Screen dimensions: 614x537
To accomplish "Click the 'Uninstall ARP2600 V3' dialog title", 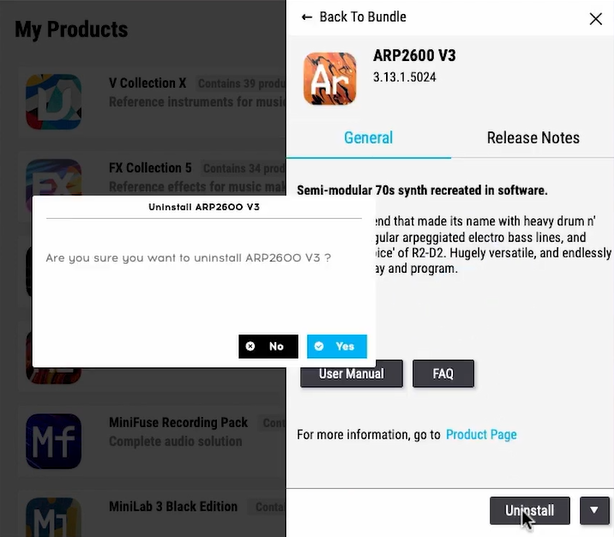I will click(x=204, y=207).
